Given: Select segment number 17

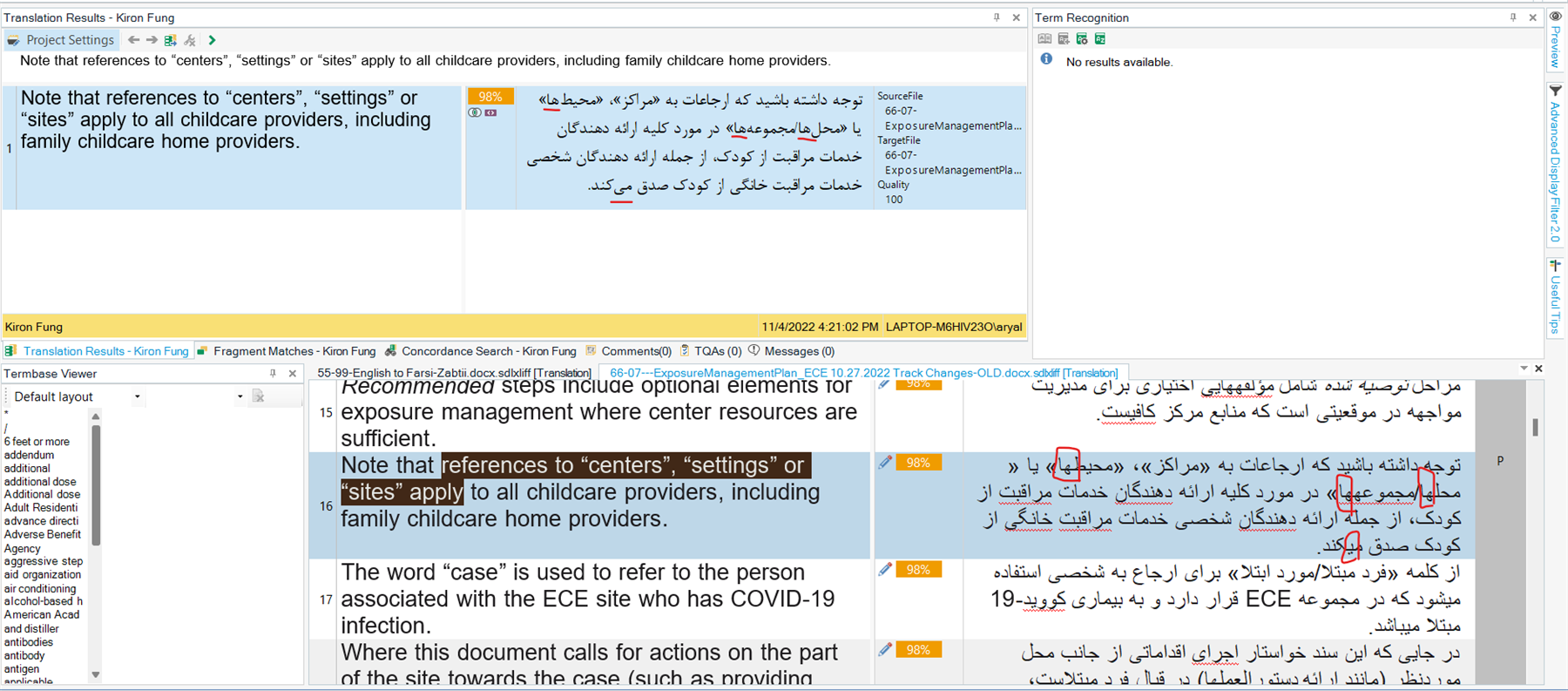Looking at the screenshot, I should coord(326,600).
